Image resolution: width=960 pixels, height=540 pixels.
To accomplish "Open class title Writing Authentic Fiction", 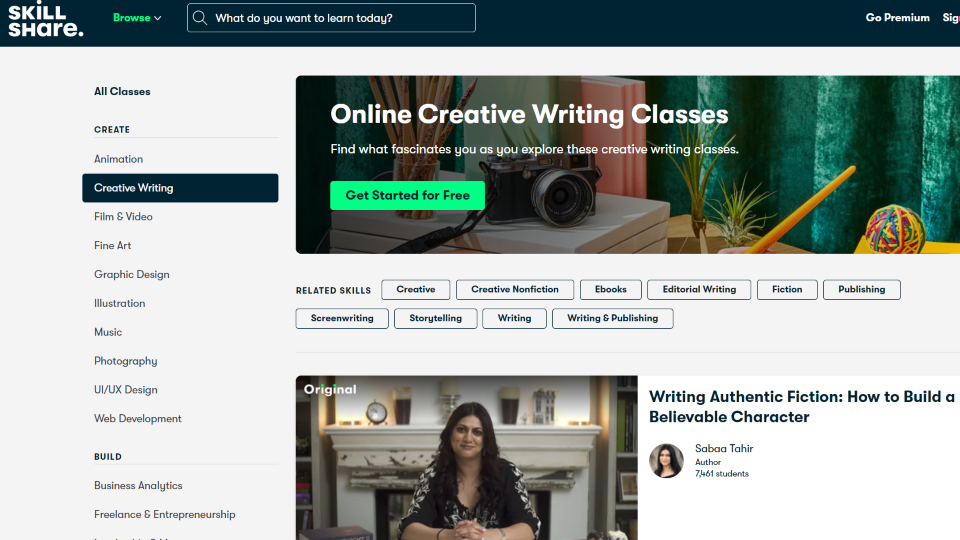I will [x=801, y=407].
